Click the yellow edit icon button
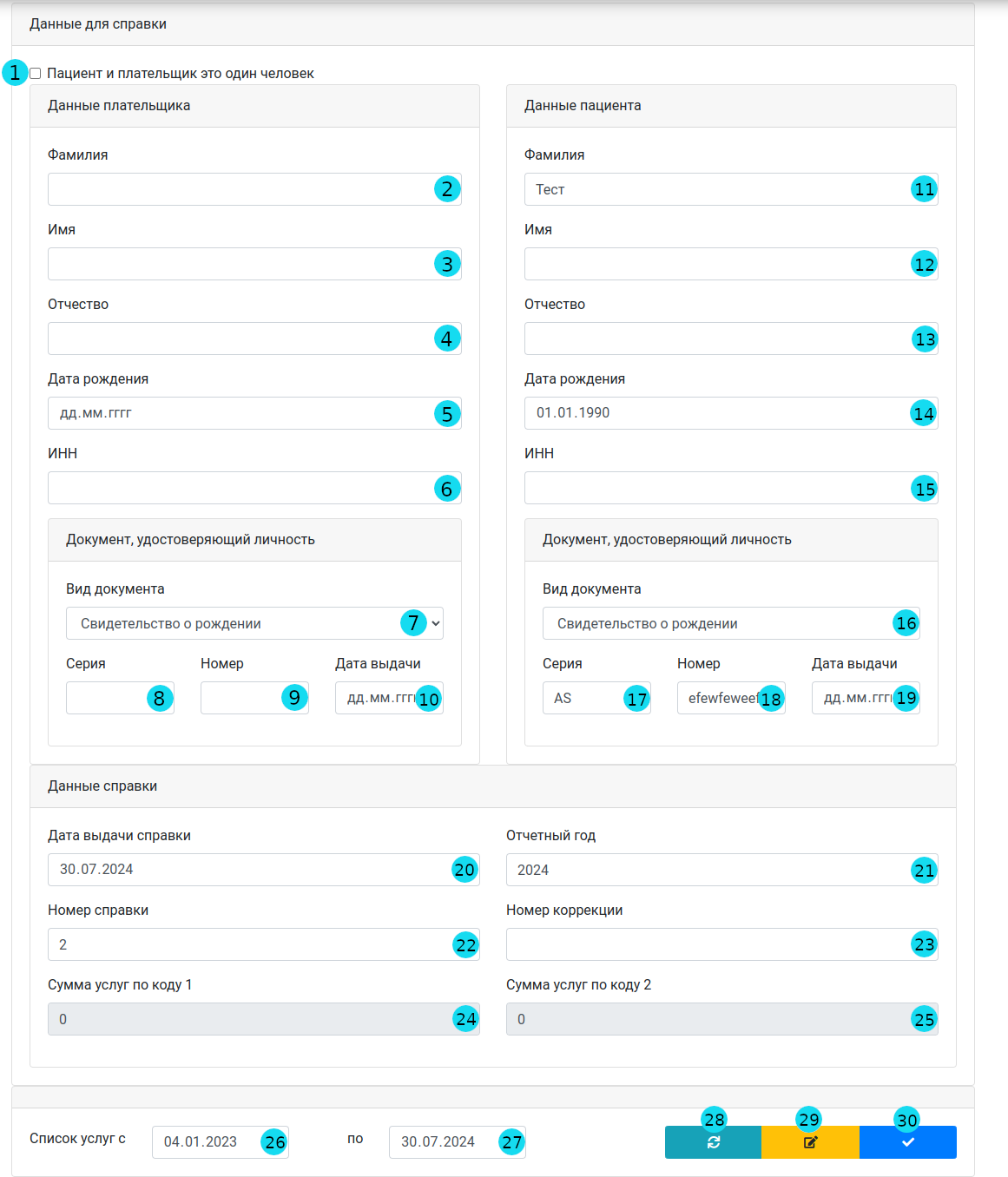1008x1177 pixels. click(810, 1142)
